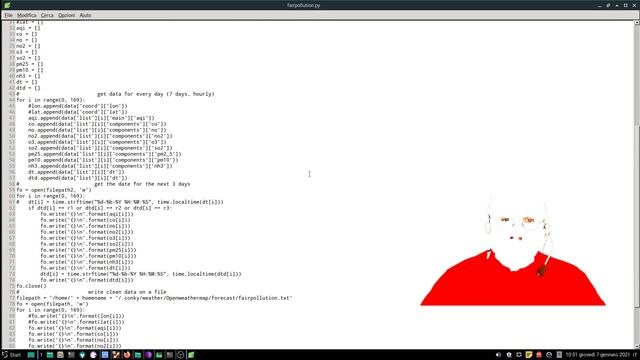Click the paintbrush taskbar icon

pyautogui.click(x=116, y=355)
